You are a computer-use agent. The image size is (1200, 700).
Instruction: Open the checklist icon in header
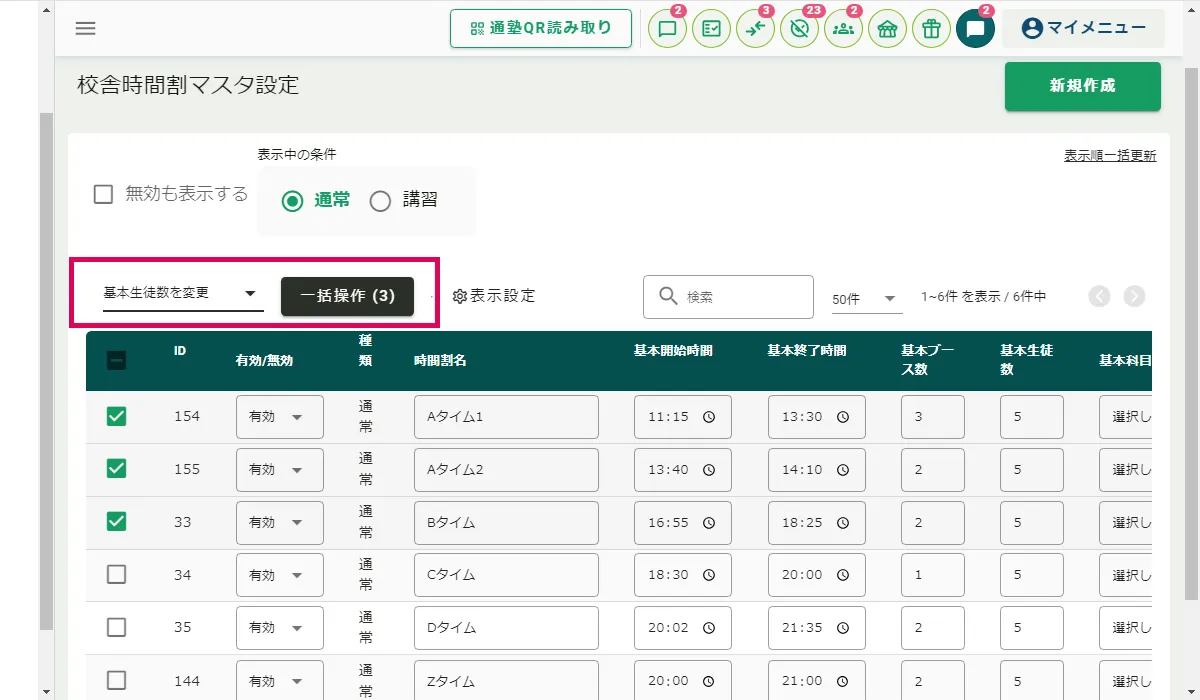(x=711, y=29)
